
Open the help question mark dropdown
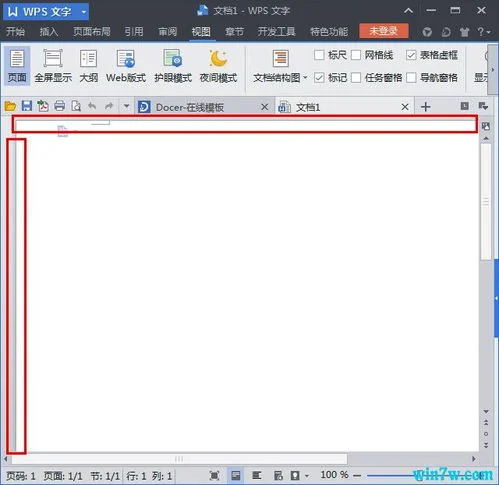pos(484,32)
